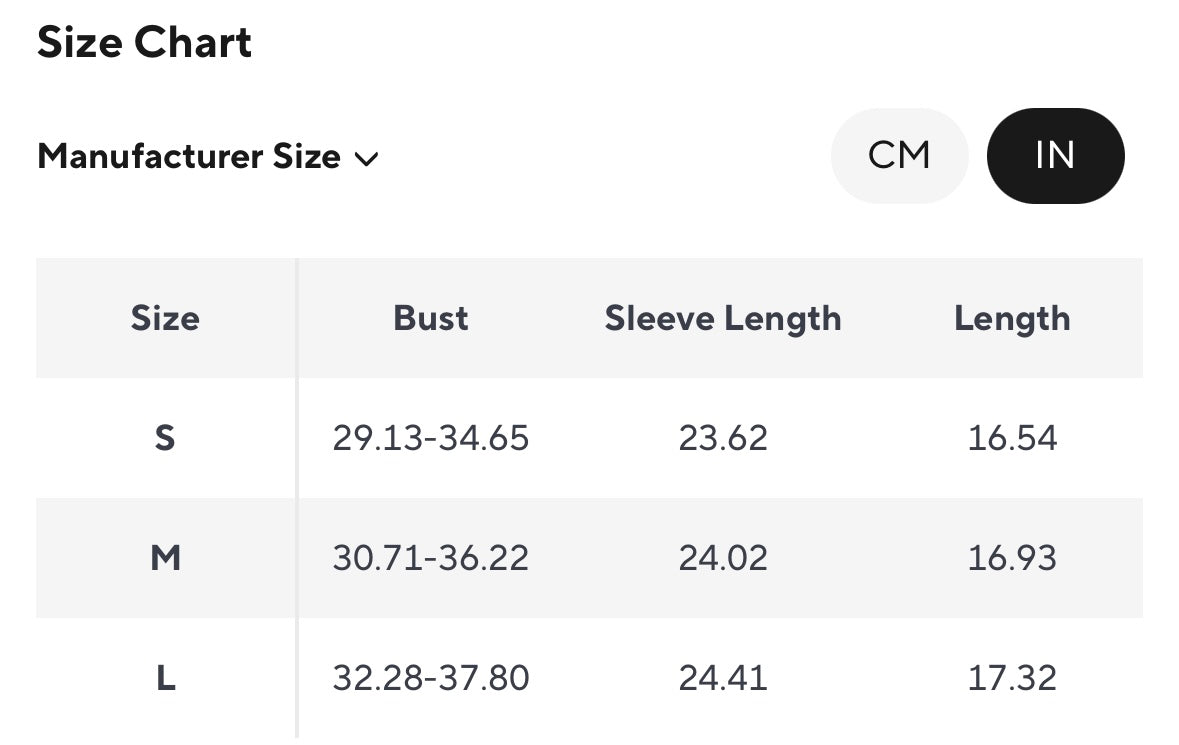
Task: Click the Size column header
Action: 165,318
